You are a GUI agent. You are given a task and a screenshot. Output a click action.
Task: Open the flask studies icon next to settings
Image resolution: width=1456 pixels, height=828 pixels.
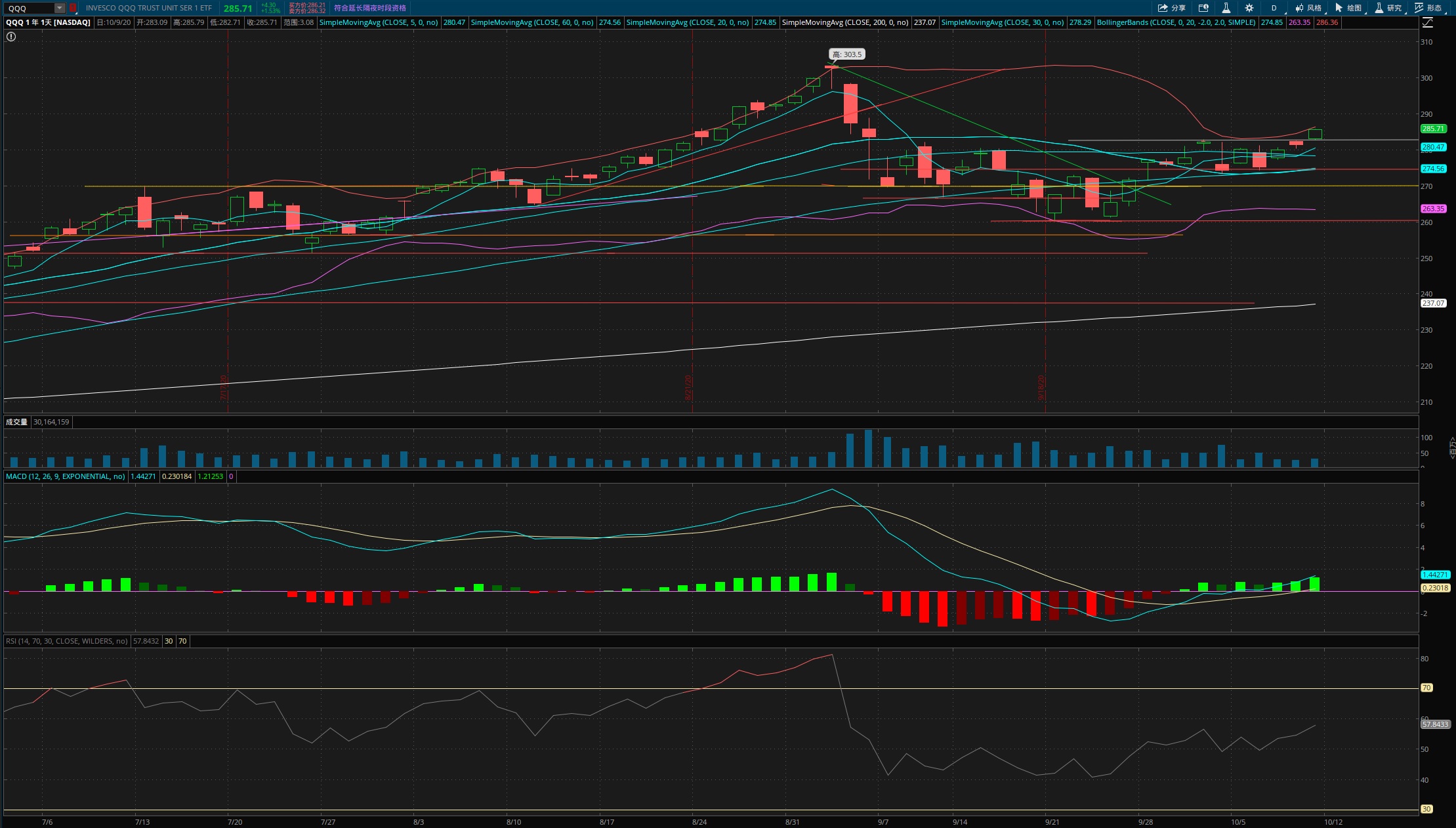click(x=1226, y=8)
